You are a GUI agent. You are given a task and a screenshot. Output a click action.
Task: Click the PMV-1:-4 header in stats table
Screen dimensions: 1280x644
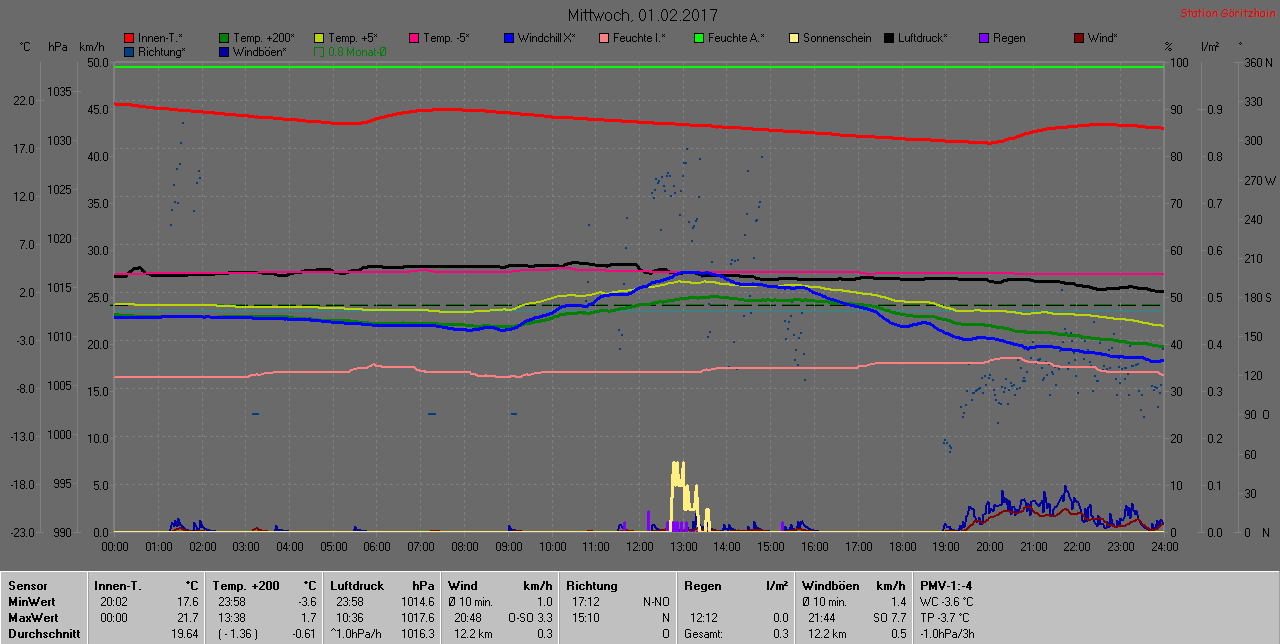946,585
